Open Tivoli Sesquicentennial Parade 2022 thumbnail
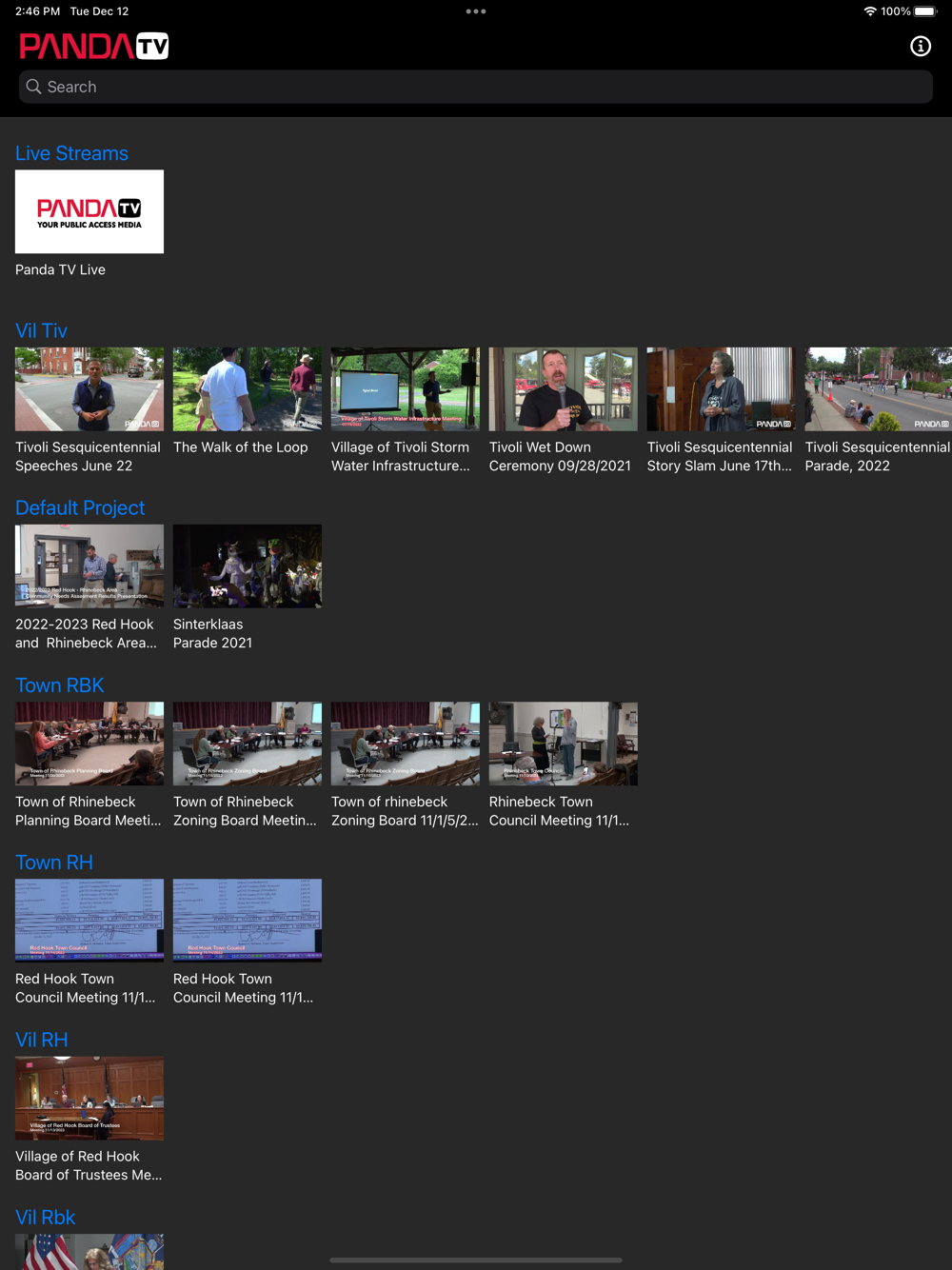 point(879,389)
